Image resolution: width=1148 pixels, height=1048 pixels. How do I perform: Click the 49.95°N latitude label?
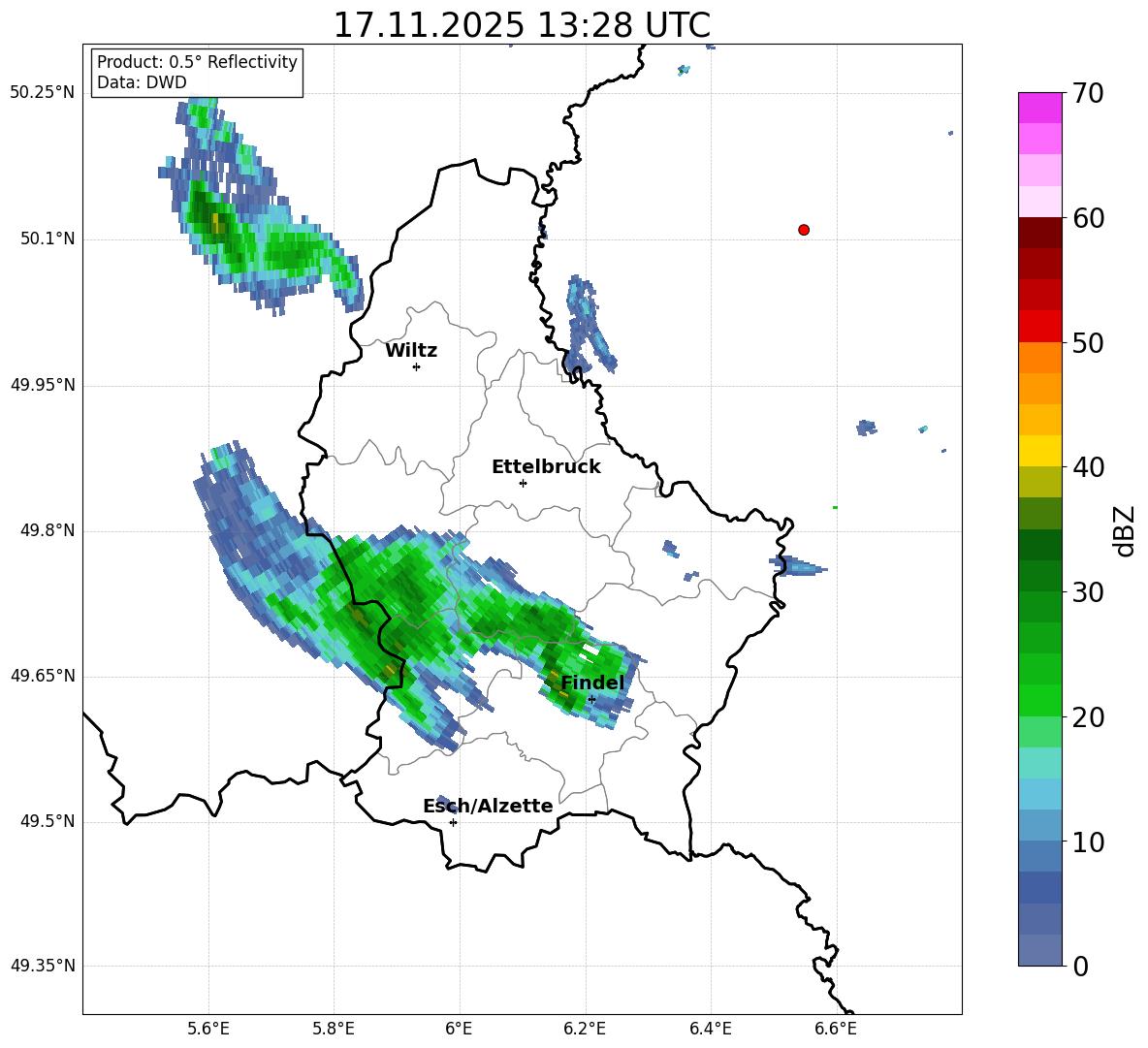click(43, 385)
